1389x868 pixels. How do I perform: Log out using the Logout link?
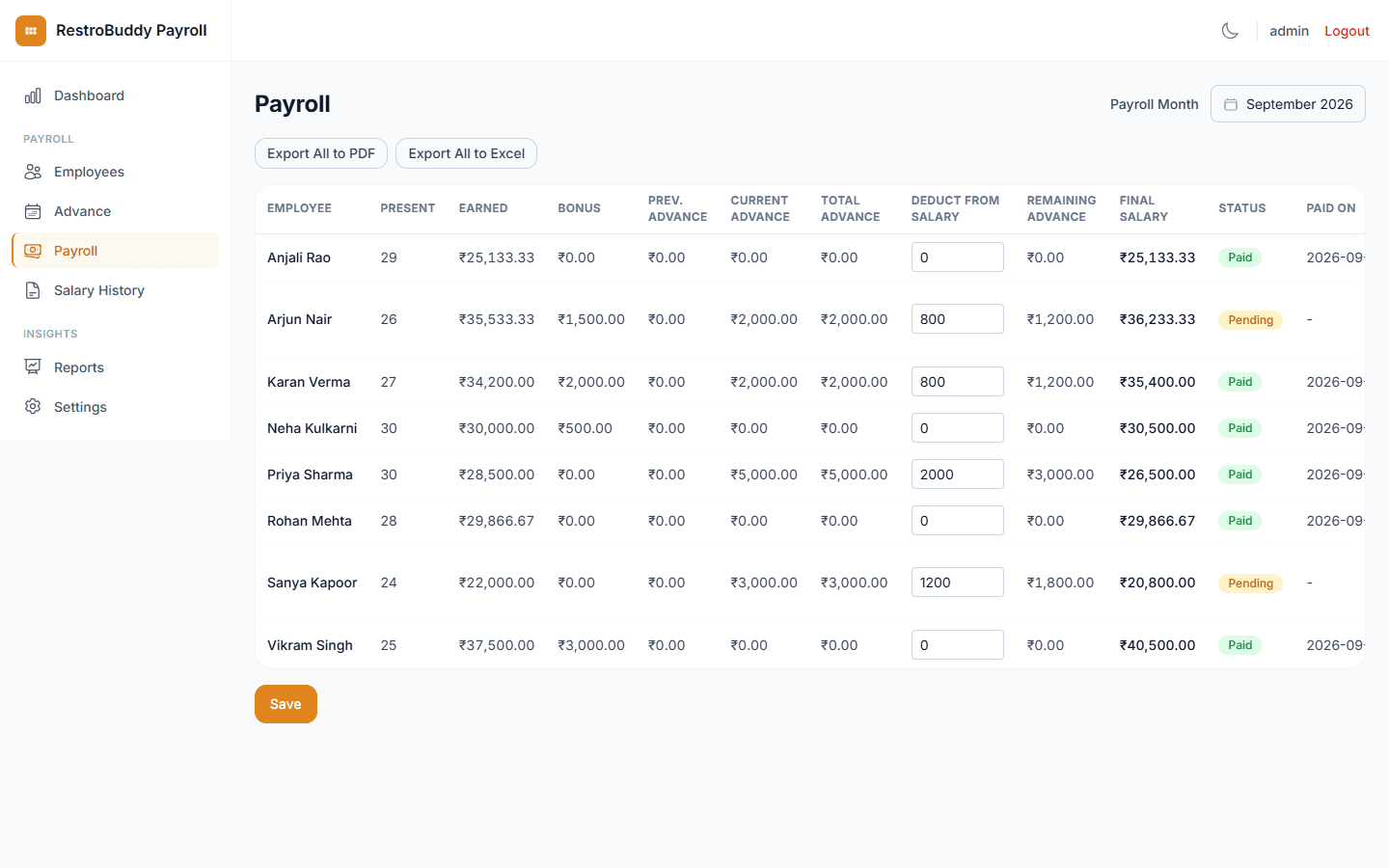1347,31
